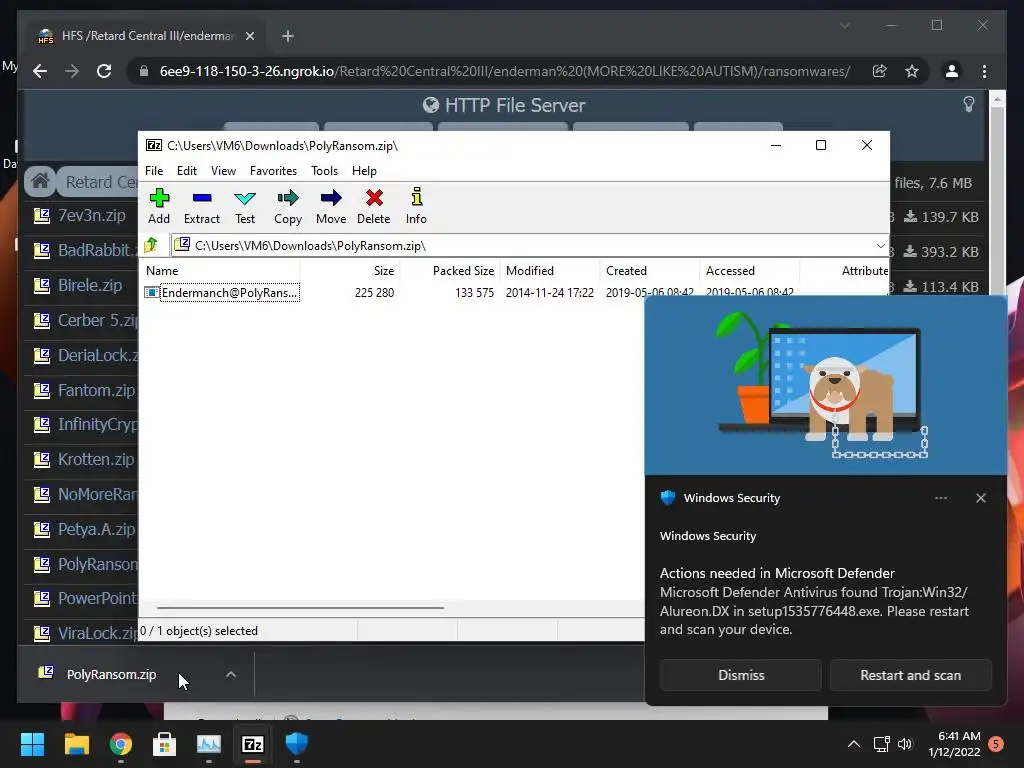1024x768 pixels.
Task: Open BadRabbit zip link in HFS
Action: point(97,250)
